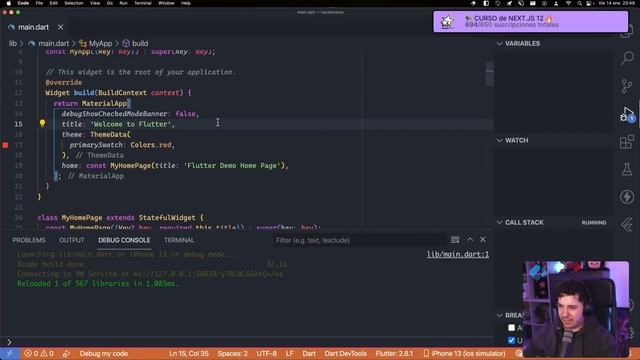Screen dimensions: 640x360
Task: Click Debug my code in status bar
Action: [x=104, y=353]
